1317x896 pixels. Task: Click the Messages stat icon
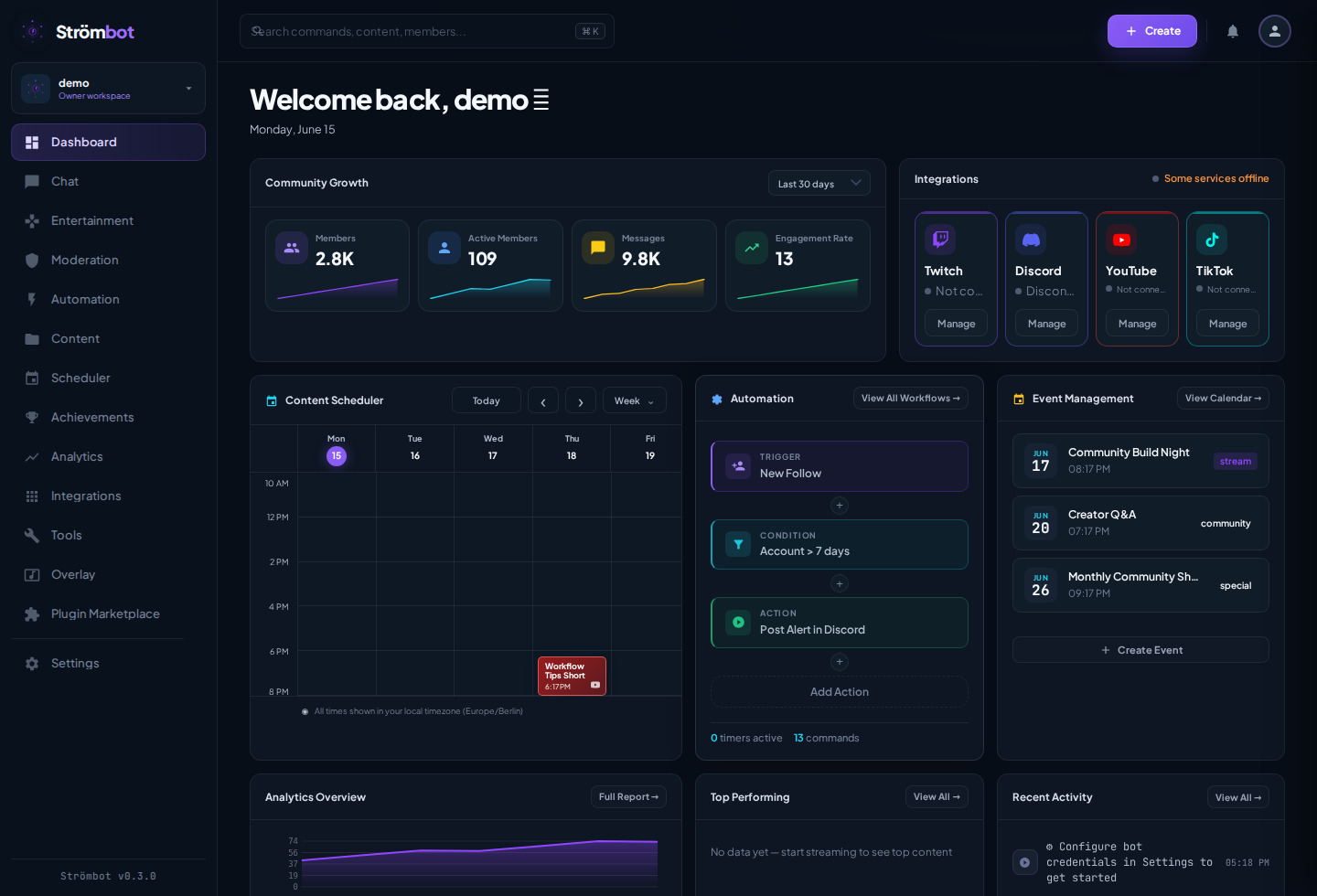coord(598,247)
